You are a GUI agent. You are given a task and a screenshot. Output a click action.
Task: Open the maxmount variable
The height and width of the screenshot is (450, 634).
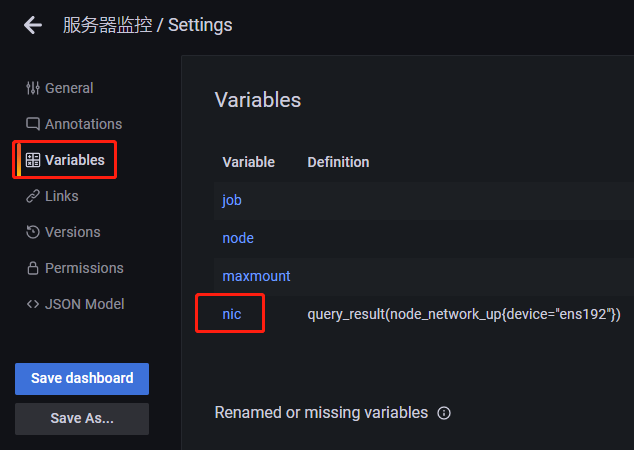[x=256, y=276]
